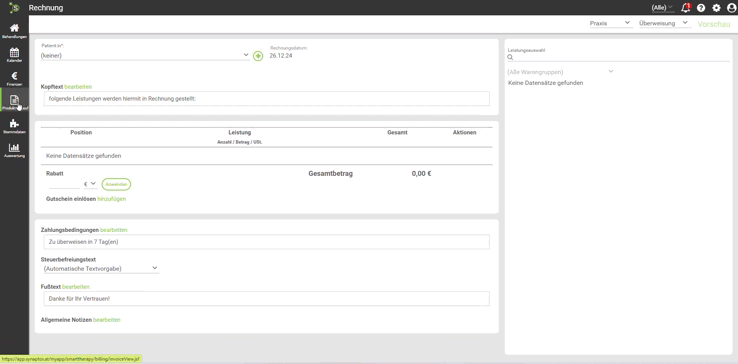Open the (Alle) filter dropdown in header

click(x=663, y=8)
